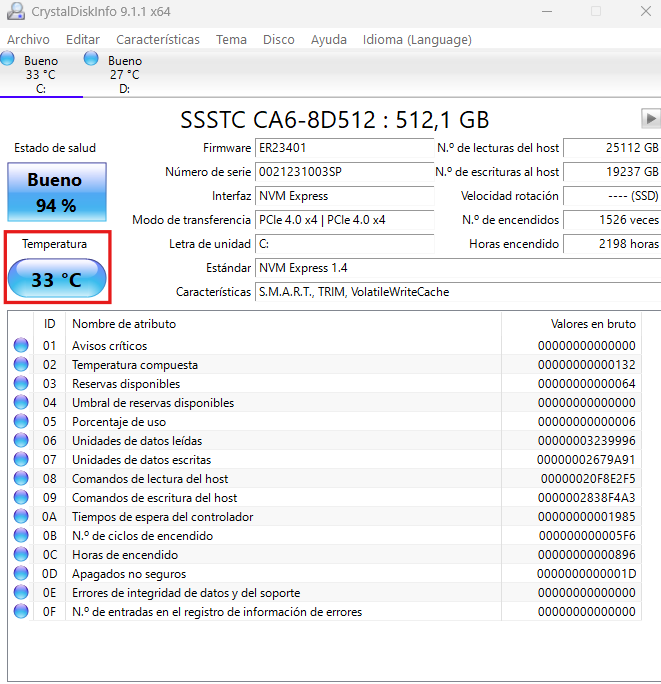Click raw value 000000000001D
The image size is (661, 684).
coord(586,574)
